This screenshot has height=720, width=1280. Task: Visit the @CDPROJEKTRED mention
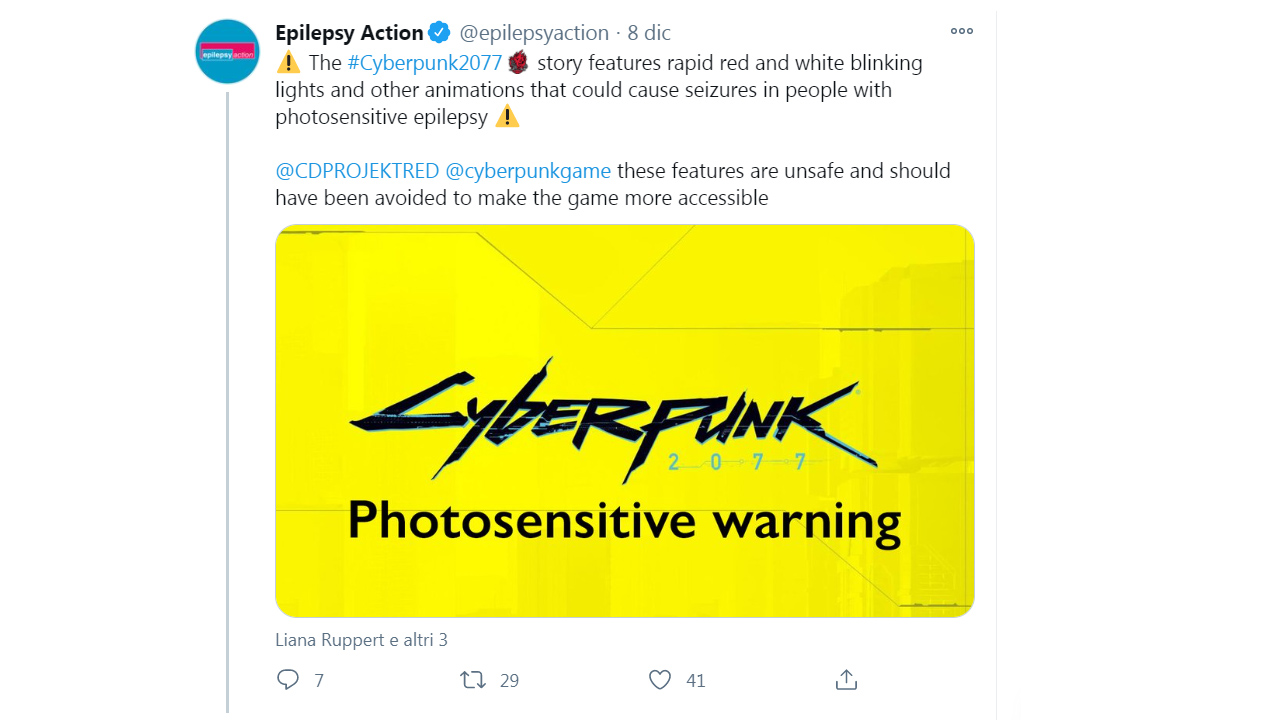tap(357, 171)
